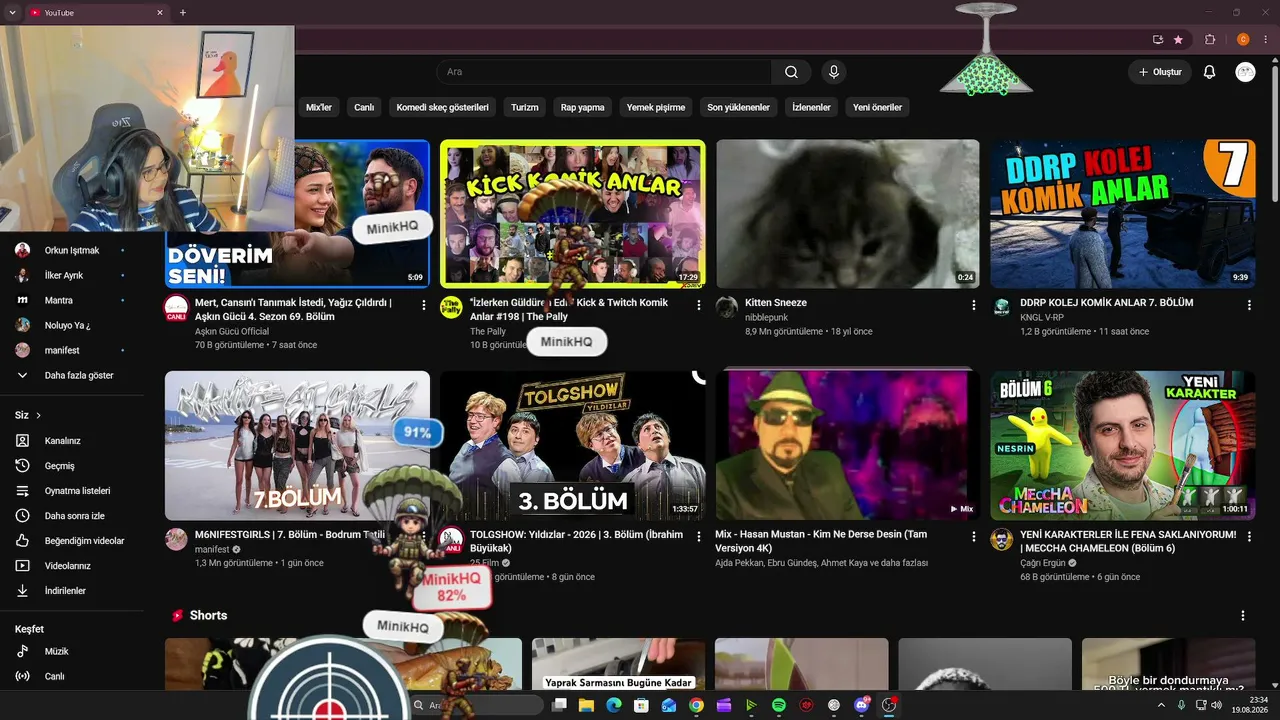Open options for the MECCHA CHAMELEON video
This screenshot has height=720, width=1280.
click(1249, 537)
